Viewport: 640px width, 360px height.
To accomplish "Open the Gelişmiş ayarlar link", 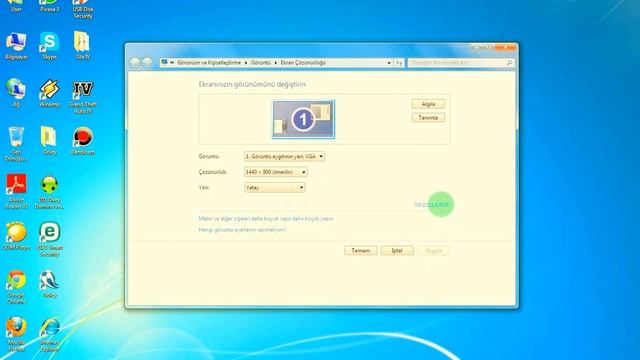I will coord(432,204).
